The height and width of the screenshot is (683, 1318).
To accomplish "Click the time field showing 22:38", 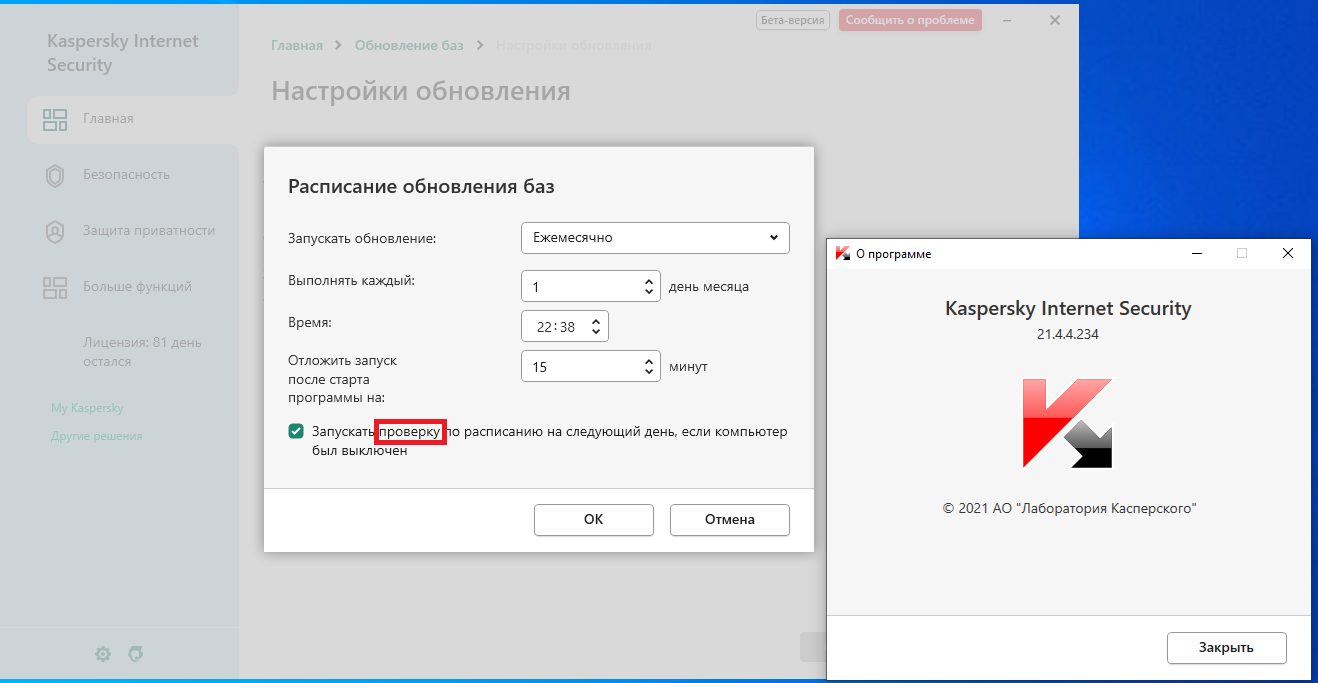I will pyautogui.click(x=565, y=326).
